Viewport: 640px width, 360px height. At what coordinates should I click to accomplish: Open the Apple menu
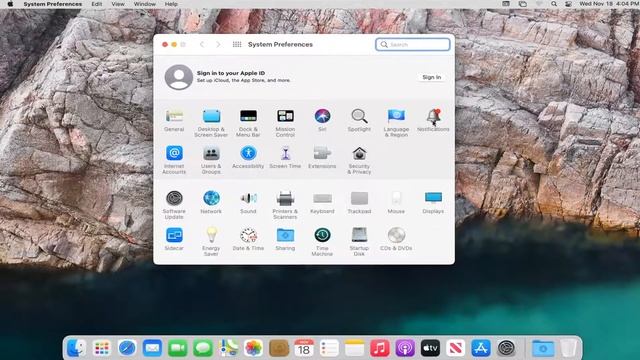click(x=10, y=4)
